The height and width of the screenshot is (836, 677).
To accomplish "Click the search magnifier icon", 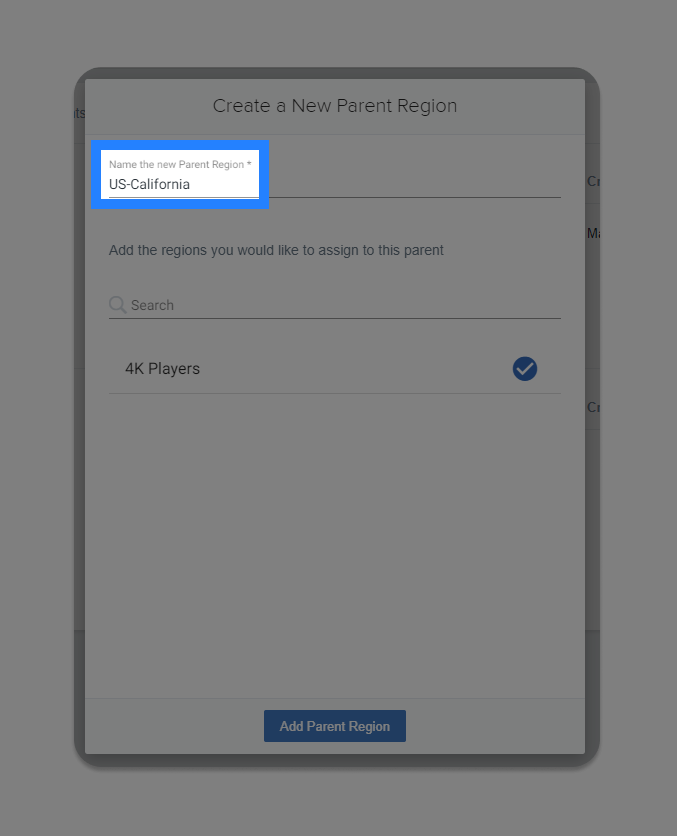I will 117,305.
